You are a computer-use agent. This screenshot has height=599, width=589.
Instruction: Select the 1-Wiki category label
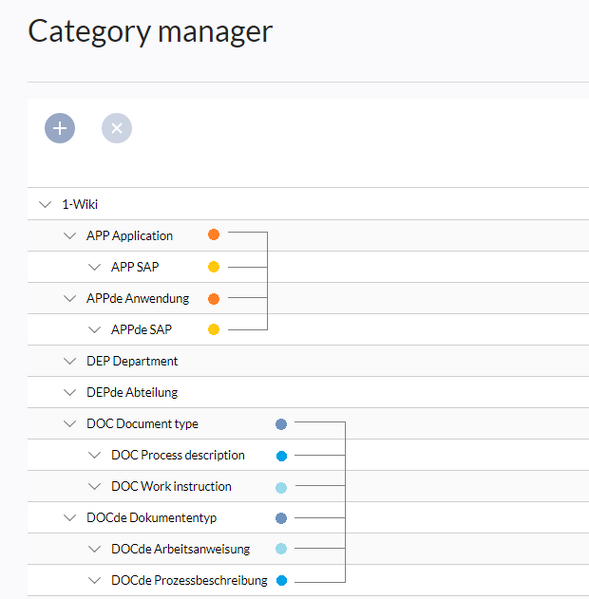click(80, 204)
